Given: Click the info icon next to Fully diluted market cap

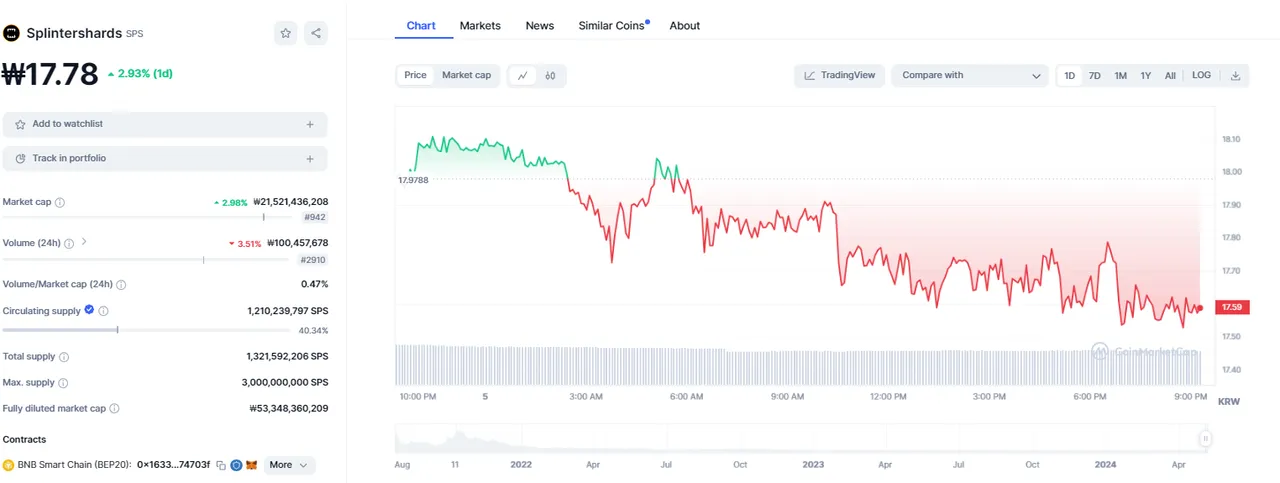Looking at the screenshot, I should click(114, 408).
